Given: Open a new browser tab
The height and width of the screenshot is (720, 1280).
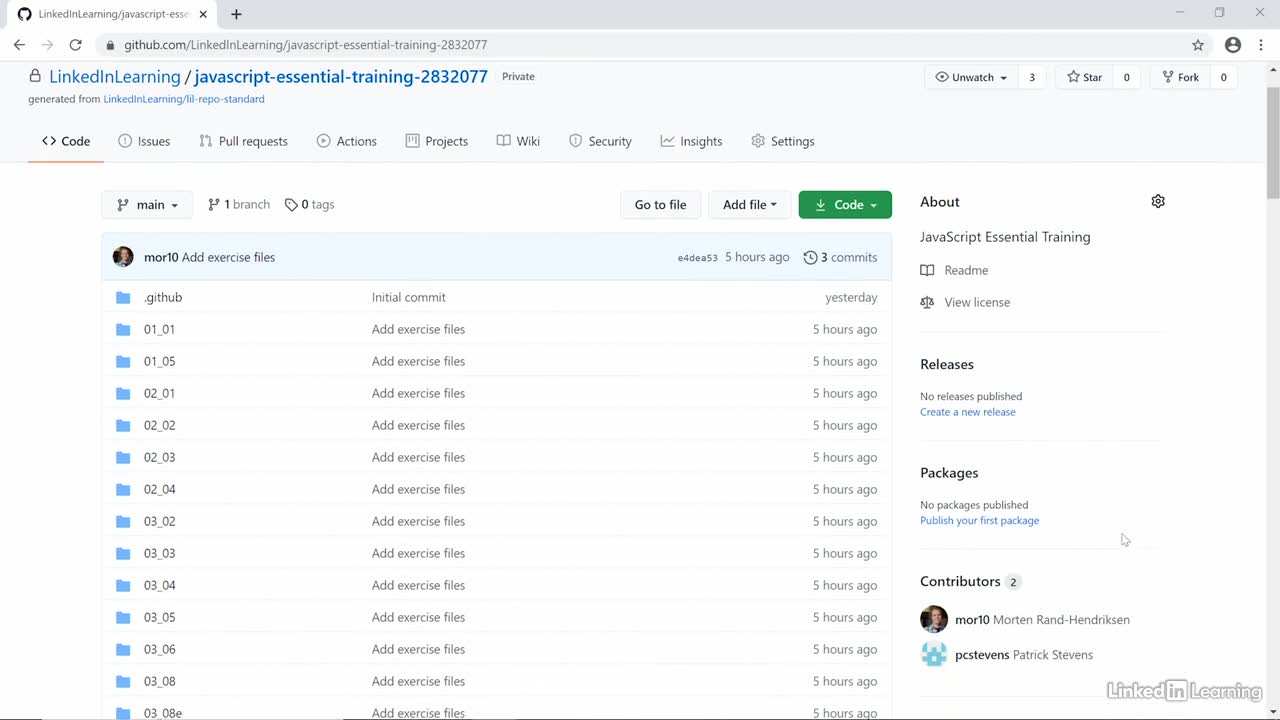Looking at the screenshot, I should tap(236, 14).
